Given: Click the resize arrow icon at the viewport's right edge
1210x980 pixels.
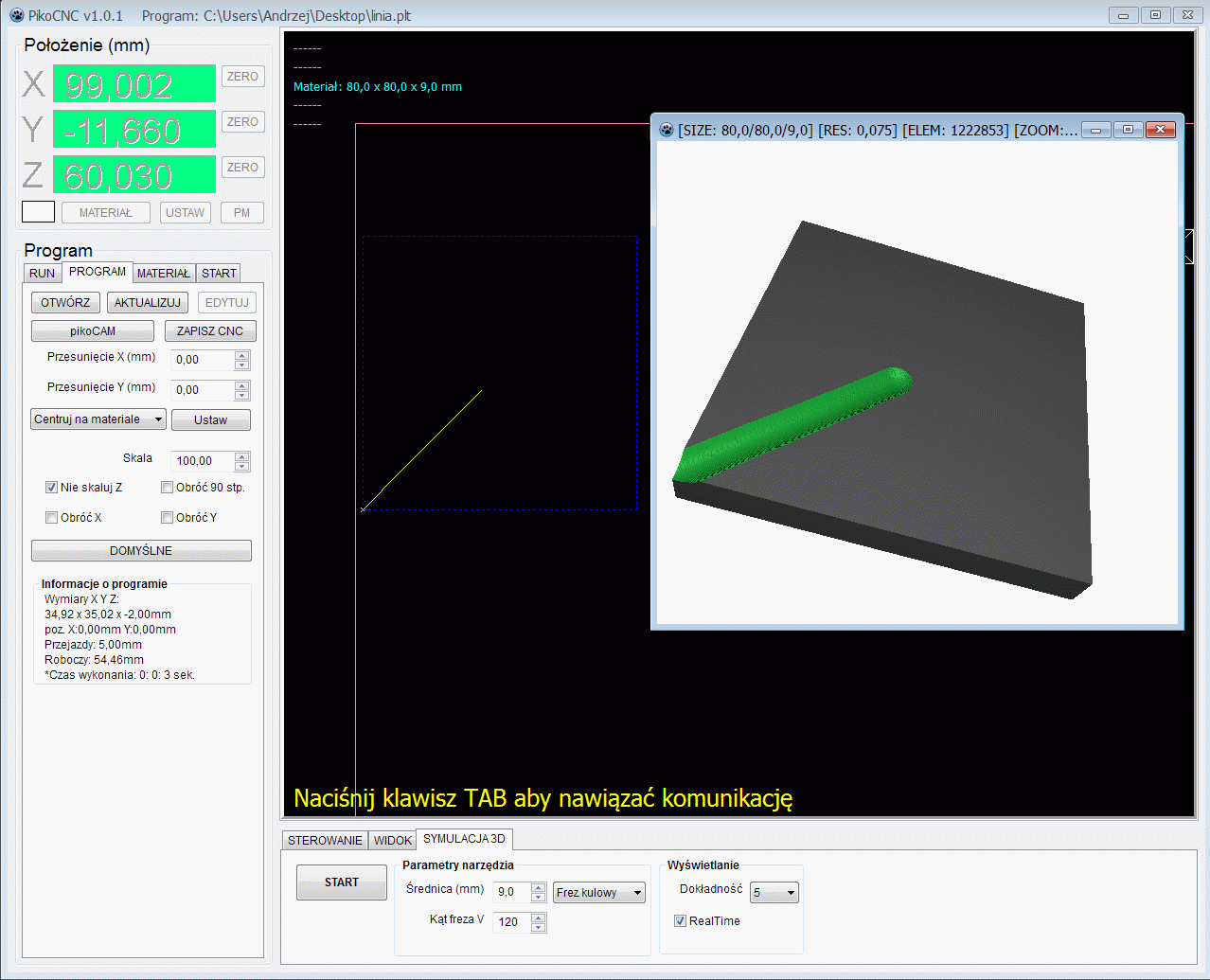Looking at the screenshot, I should (x=1189, y=246).
